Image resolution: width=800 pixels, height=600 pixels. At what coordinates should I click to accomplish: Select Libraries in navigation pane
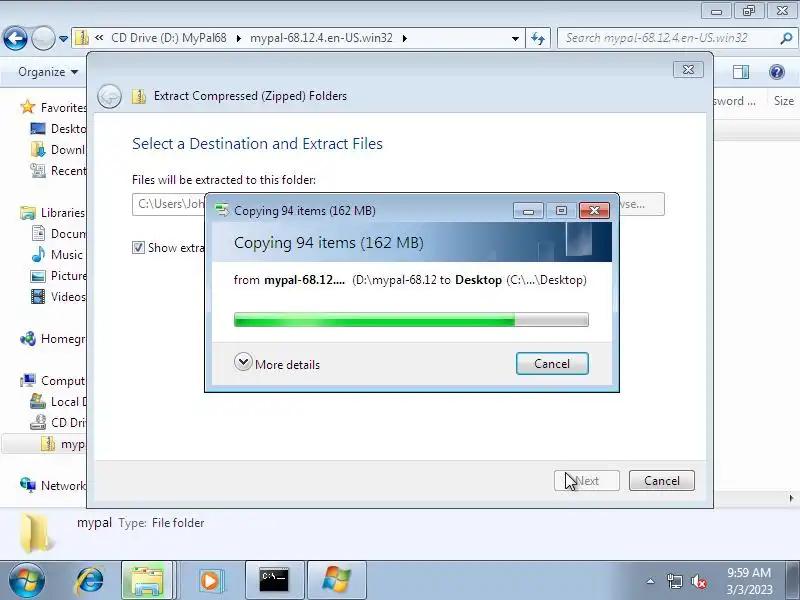[x=53, y=213]
